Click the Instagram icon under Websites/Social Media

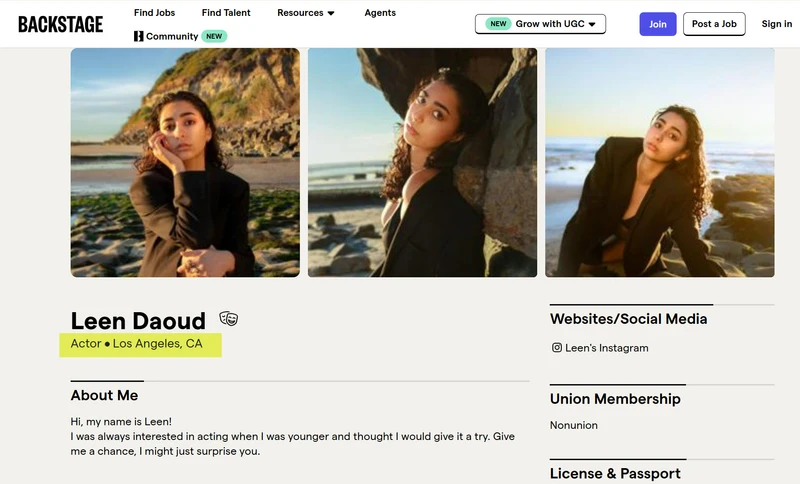(x=557, y=348)
